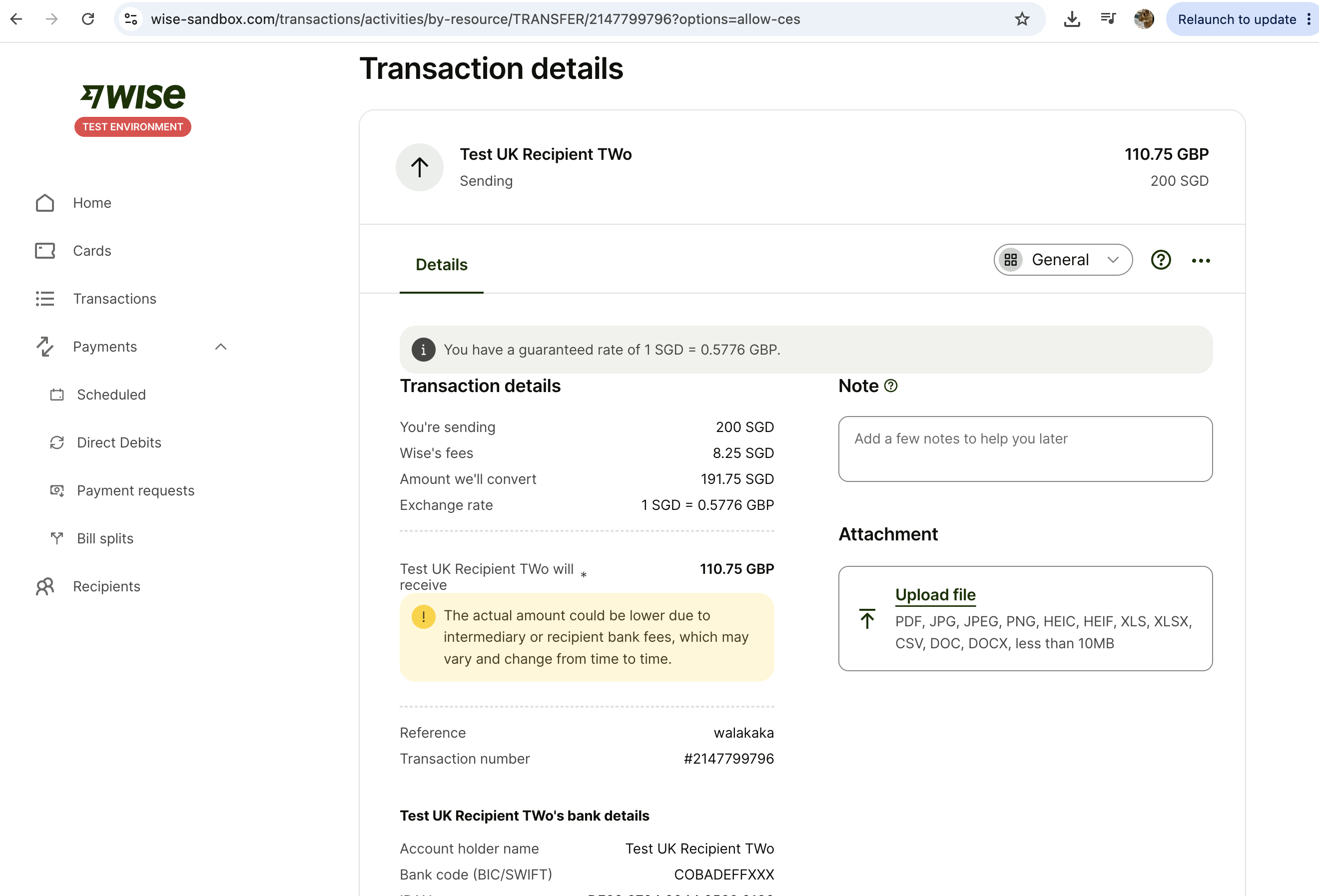Click the Note help icon

click(891, 386)
